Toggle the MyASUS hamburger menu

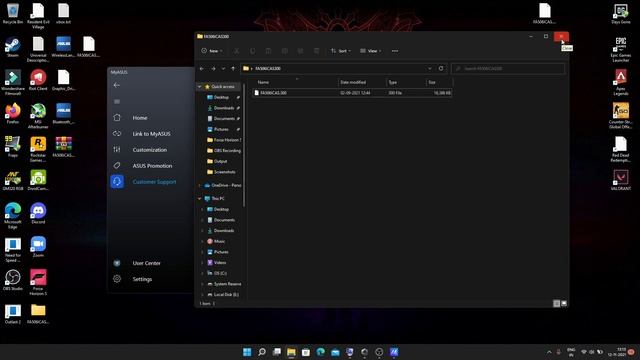117,101
